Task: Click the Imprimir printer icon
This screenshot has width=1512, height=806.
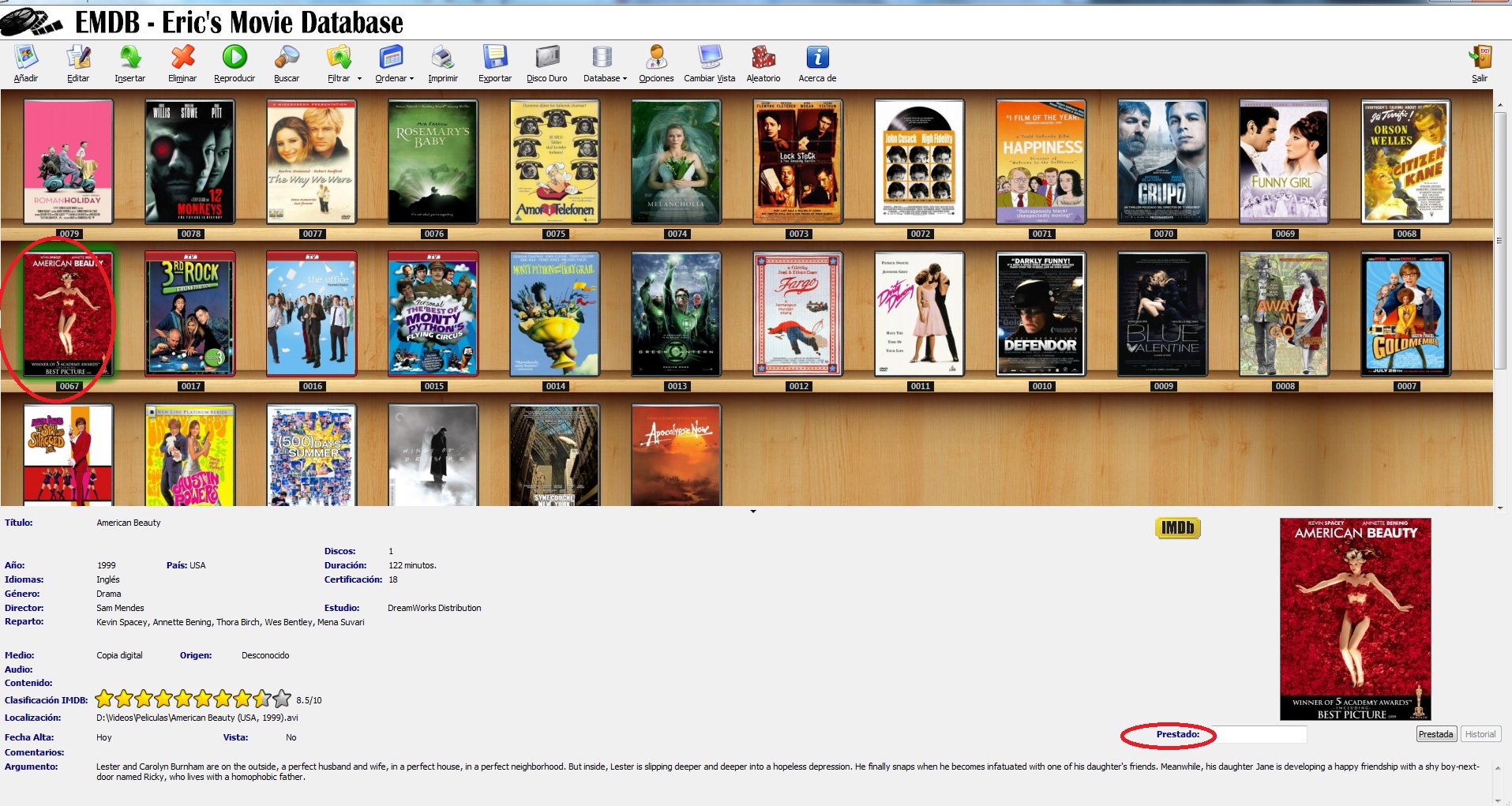Action: click(x=443, y=58)
